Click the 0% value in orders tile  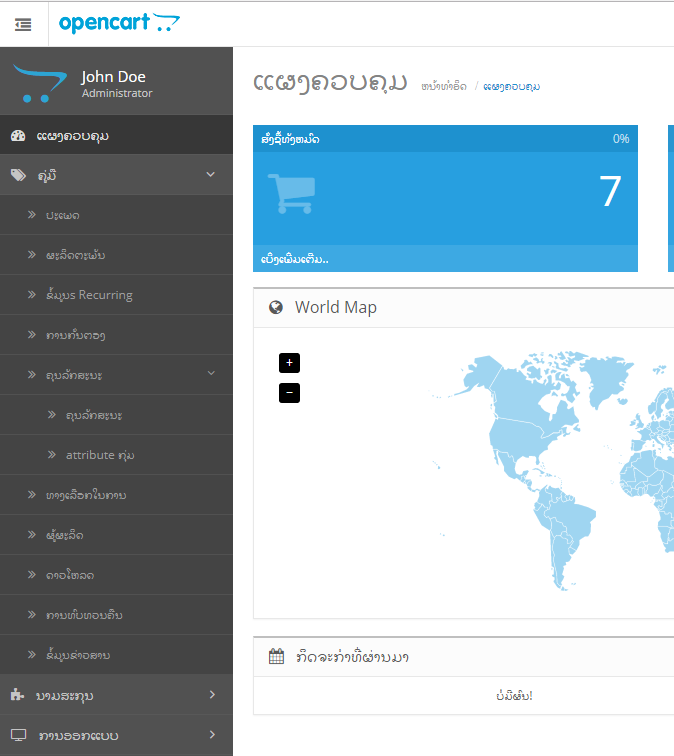pyautogui.click(x=621, y=139)
